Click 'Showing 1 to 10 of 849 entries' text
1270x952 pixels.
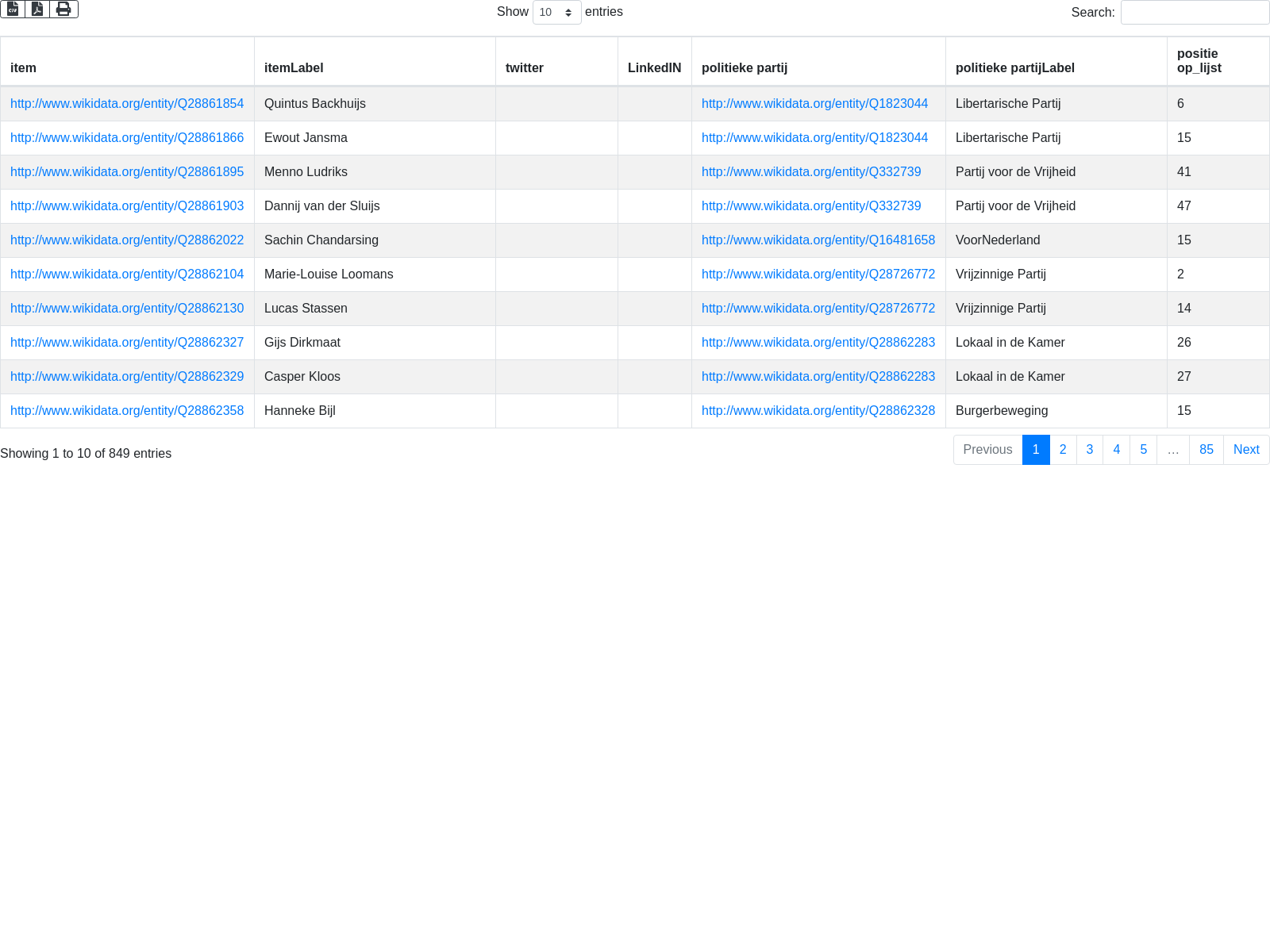(86, 454)
